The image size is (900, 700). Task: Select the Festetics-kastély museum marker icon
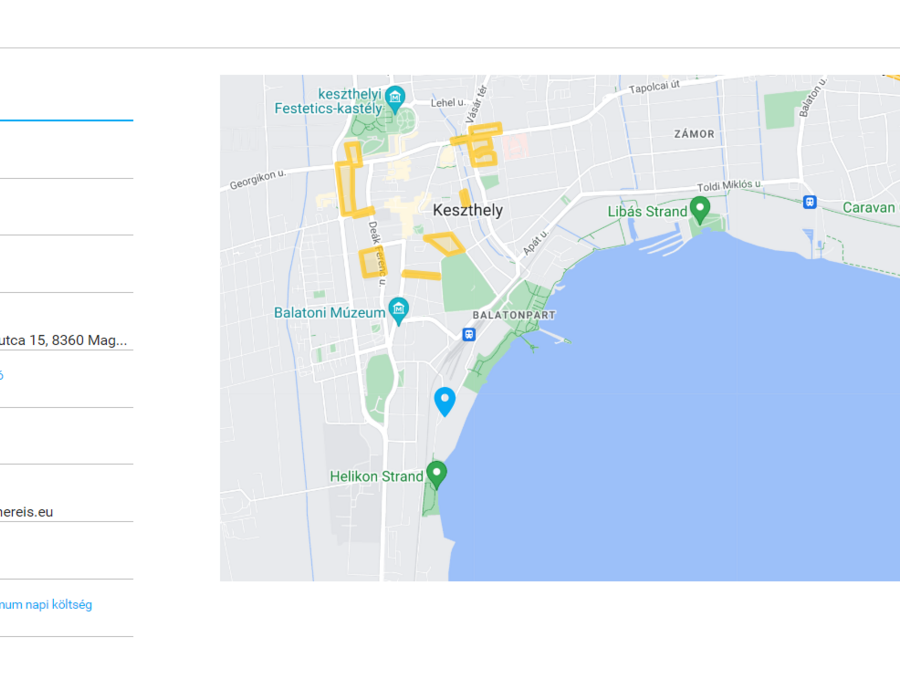[395, 99]
